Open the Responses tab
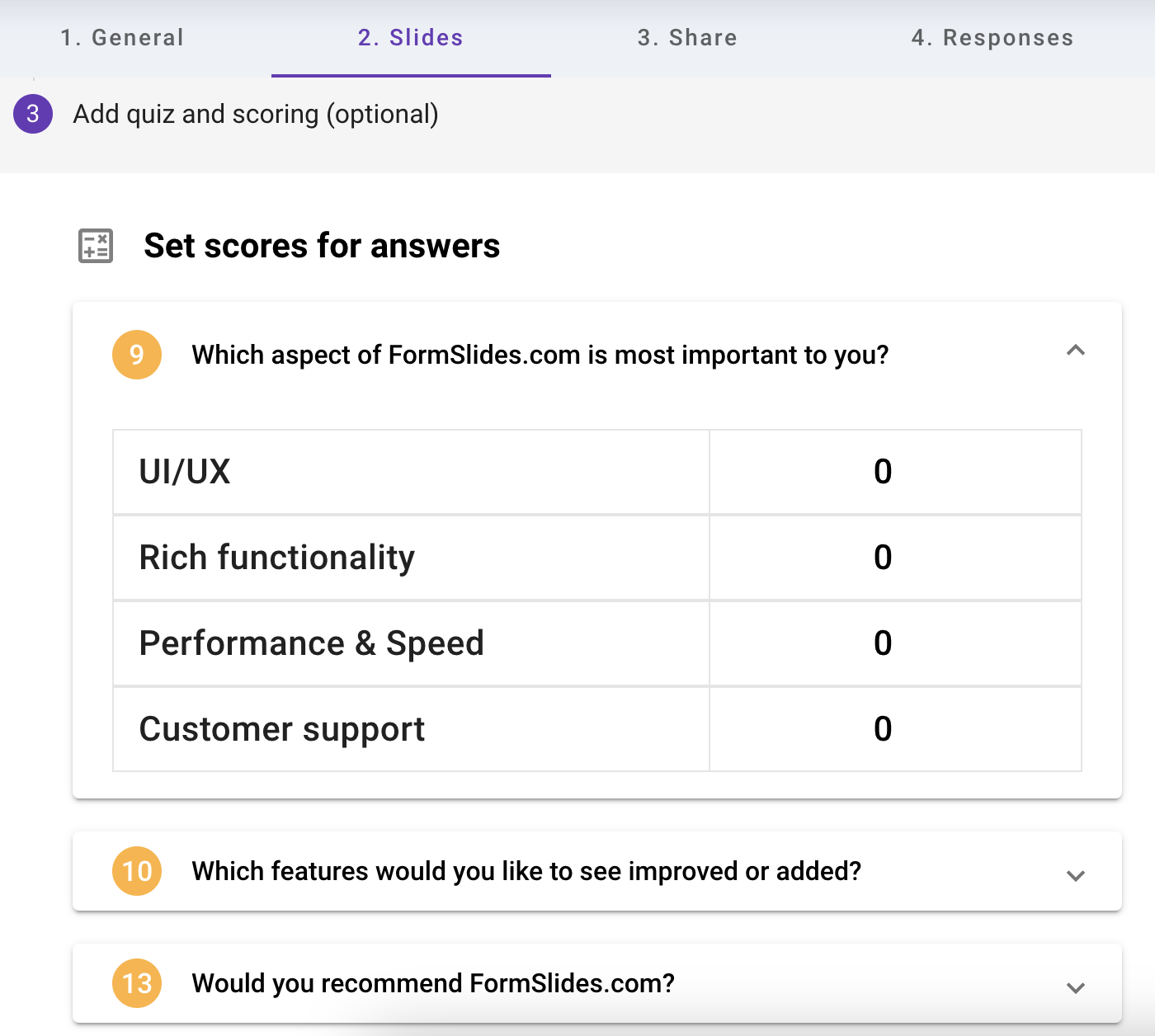Image resolution: width=1155 pixels, height=1036 pixels. [x=992, y=38]
